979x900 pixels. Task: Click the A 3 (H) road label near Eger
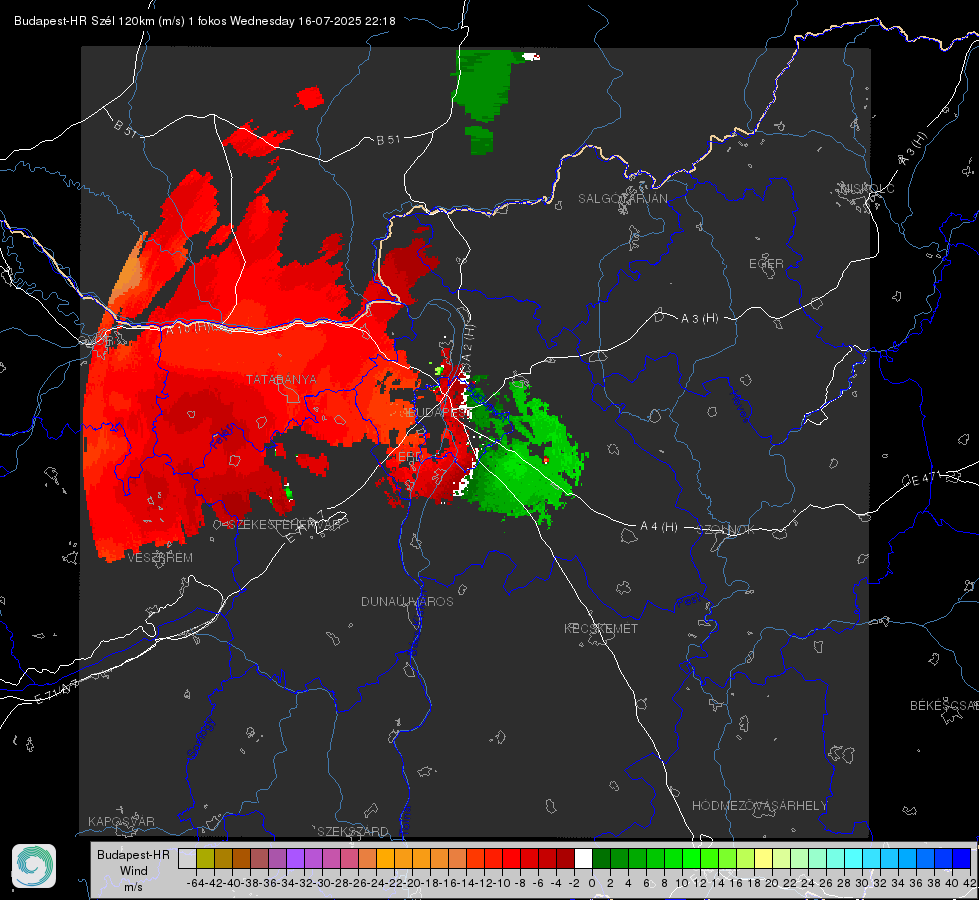point(699,318)
